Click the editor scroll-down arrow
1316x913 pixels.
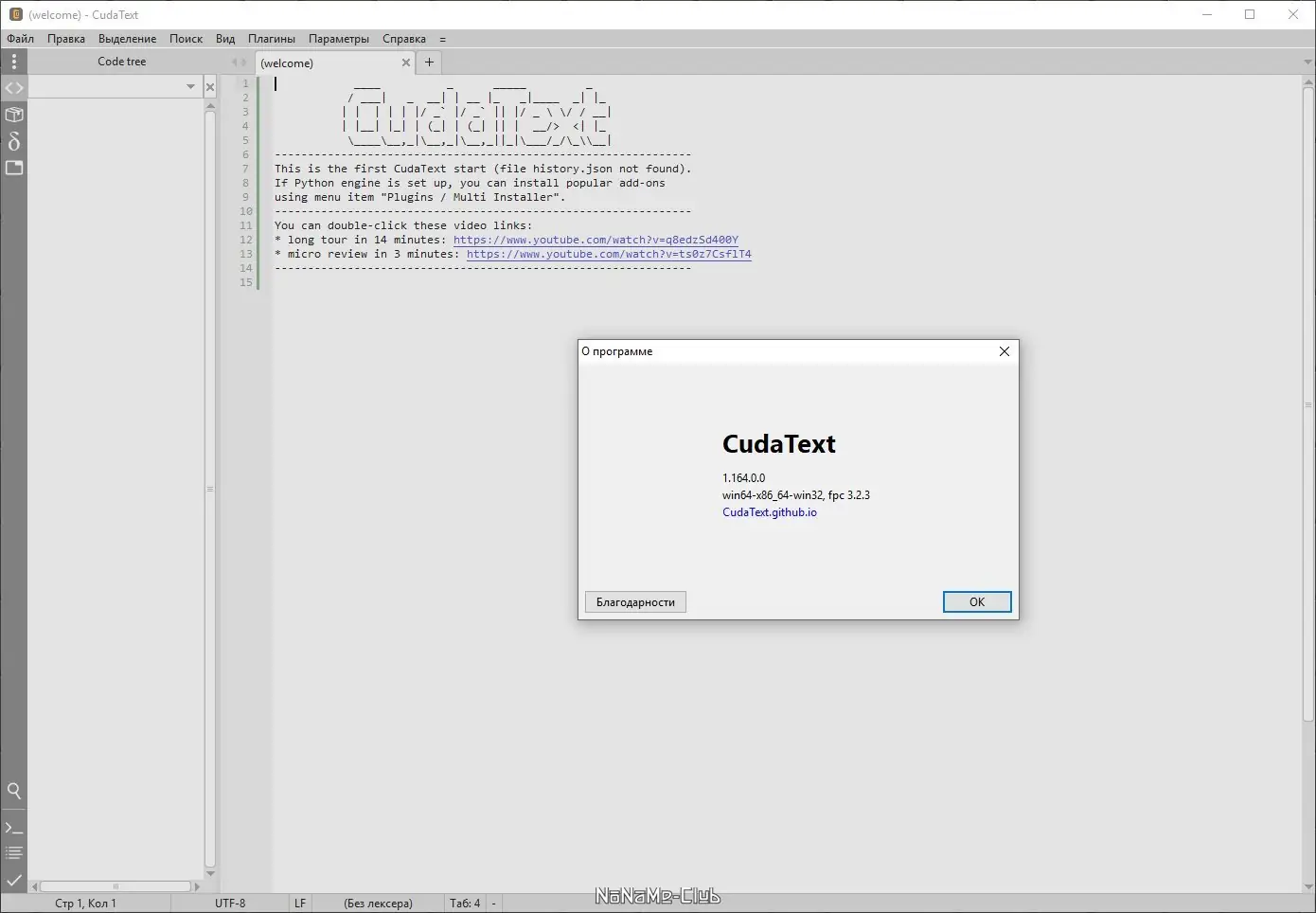pyautogui.click(x=1308, y=886)
